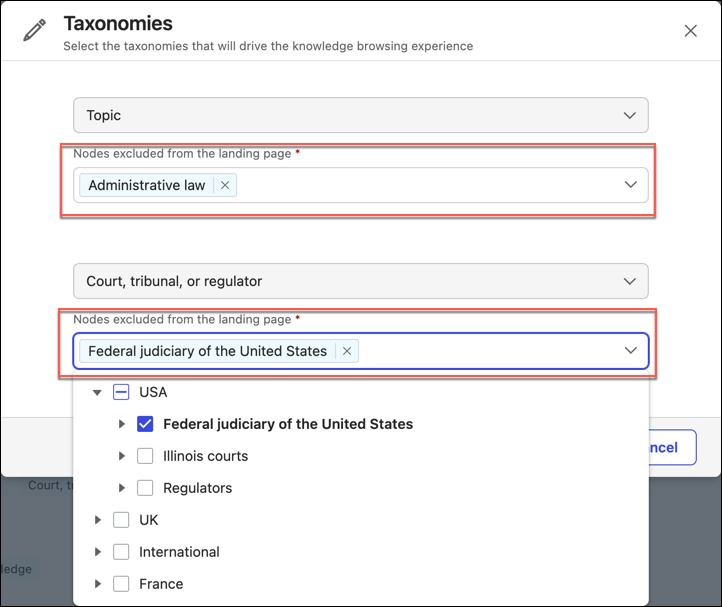Tick the UK checkbox
Screen dimensions: 722x607
coord(122,520)
